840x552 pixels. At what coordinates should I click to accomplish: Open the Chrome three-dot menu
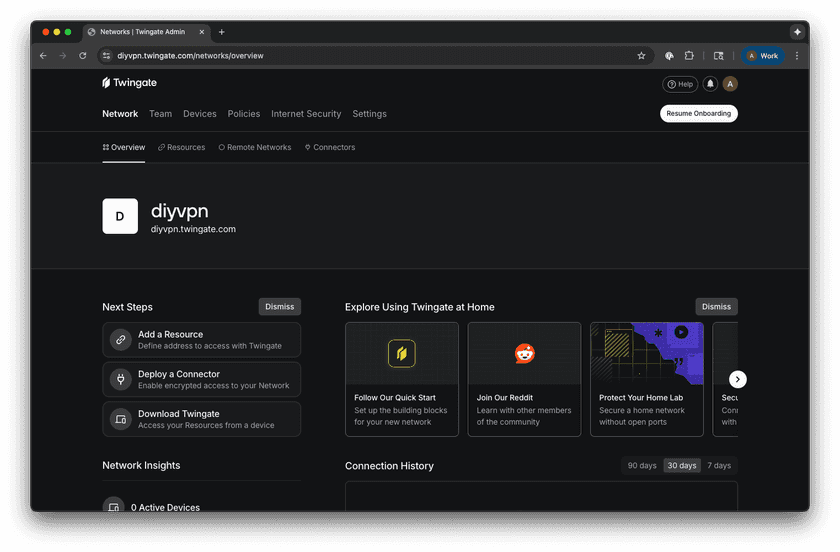tap(797, 56)
